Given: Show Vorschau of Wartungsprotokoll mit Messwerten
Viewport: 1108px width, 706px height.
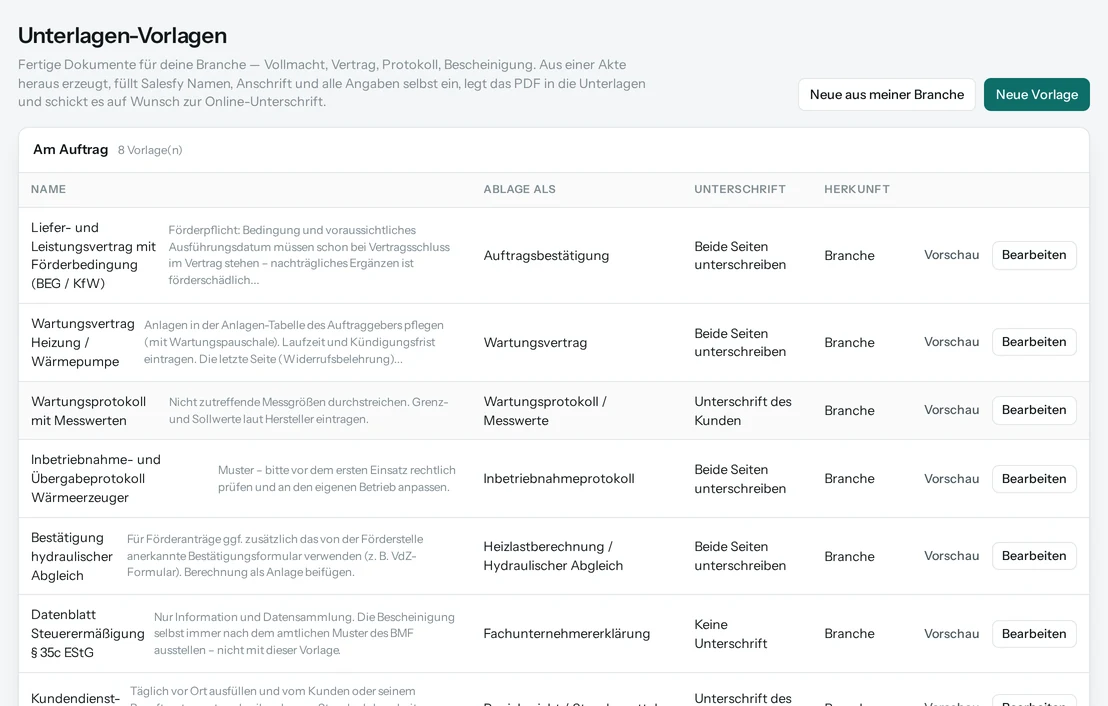Looking at the screenshot, I should tap(951, 410).
